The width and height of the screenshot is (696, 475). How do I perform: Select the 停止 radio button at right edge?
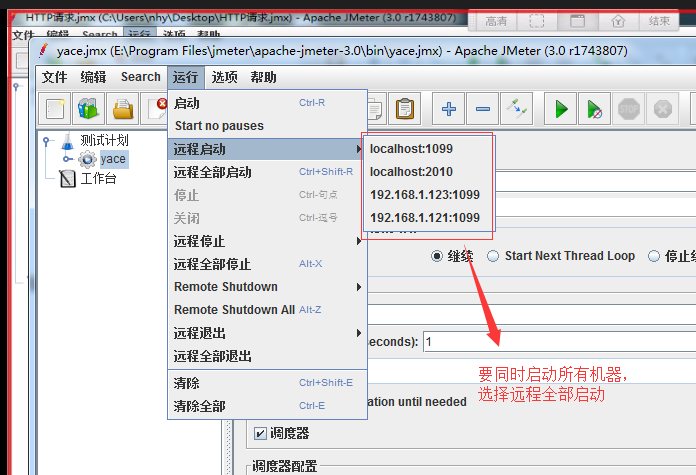pyautogui.click(x=654, y=256)
